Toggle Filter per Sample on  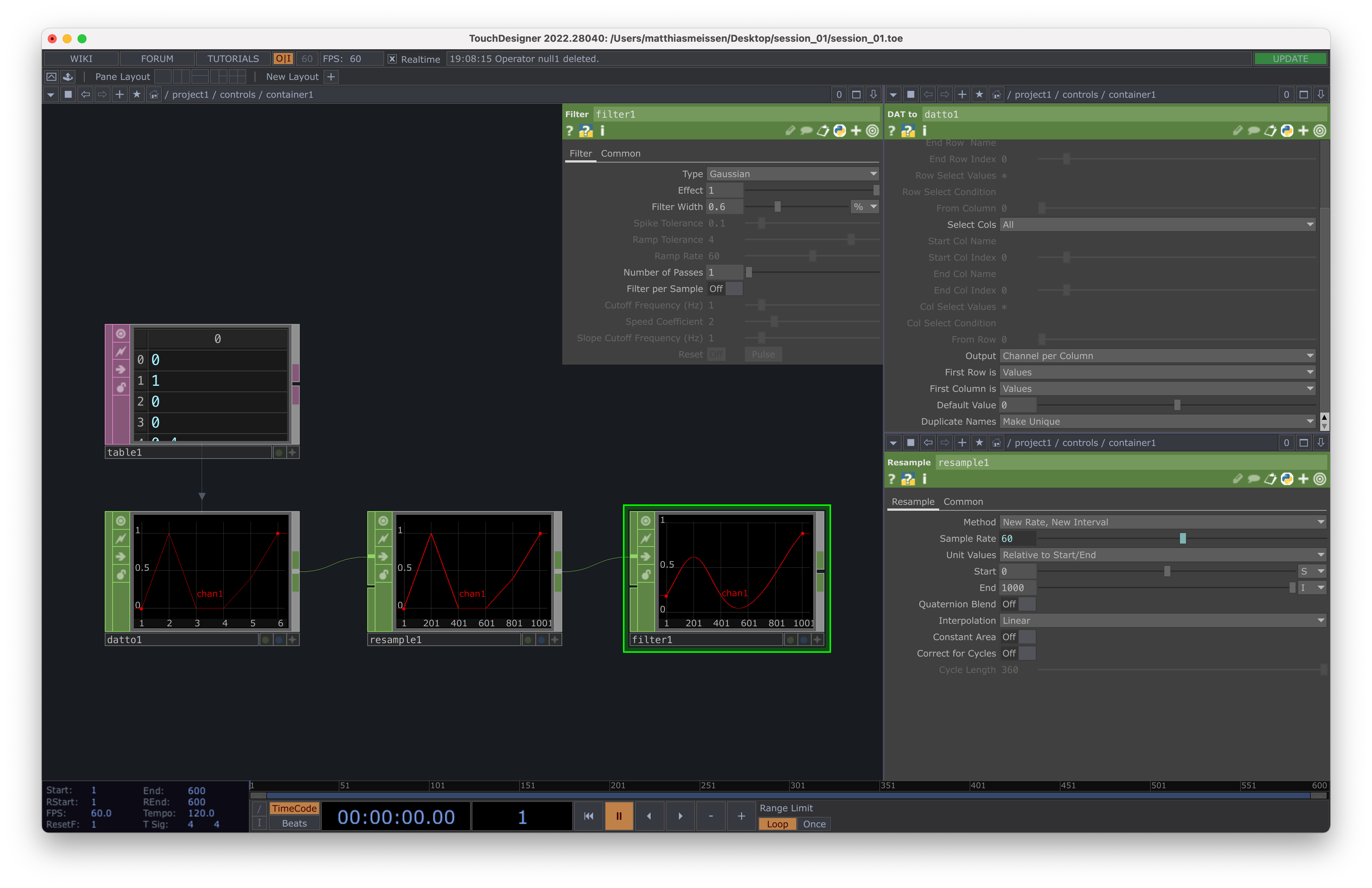pos(725,289)
